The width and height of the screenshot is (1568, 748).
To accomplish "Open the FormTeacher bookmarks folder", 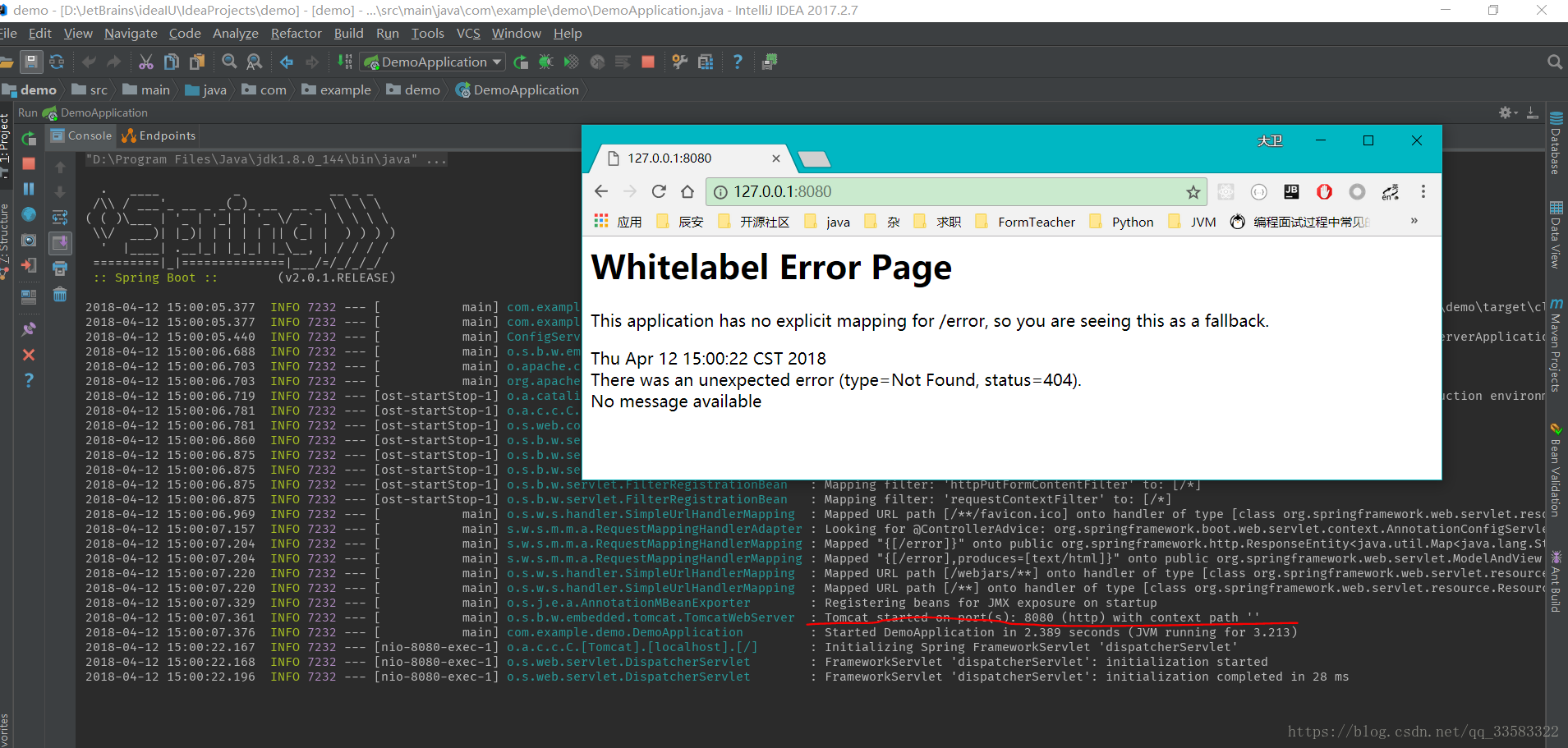I will coord(1025,222).
